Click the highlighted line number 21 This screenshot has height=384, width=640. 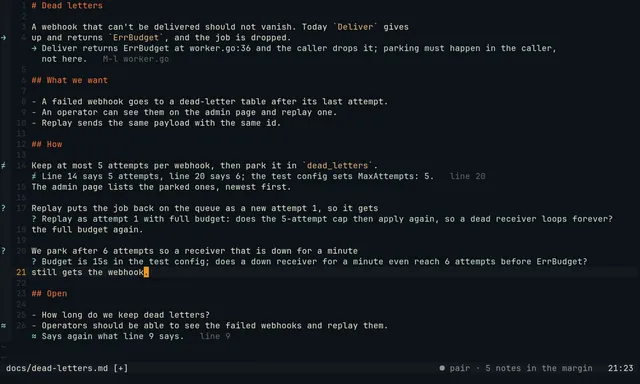pyautogui.click(x=21, y=272)
